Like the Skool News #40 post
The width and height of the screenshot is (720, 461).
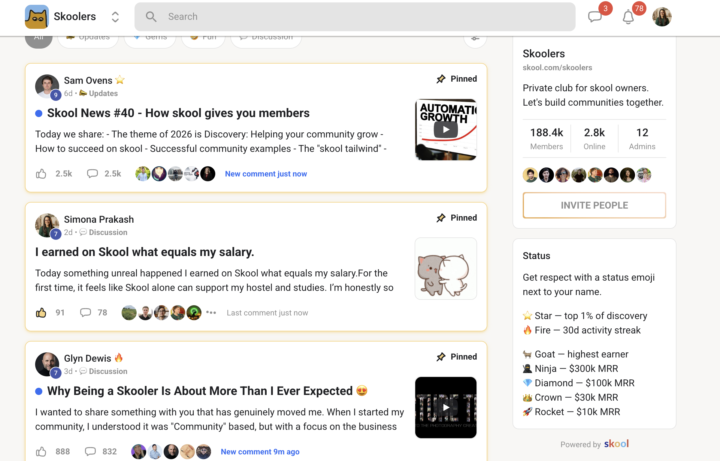click(41, 174)
